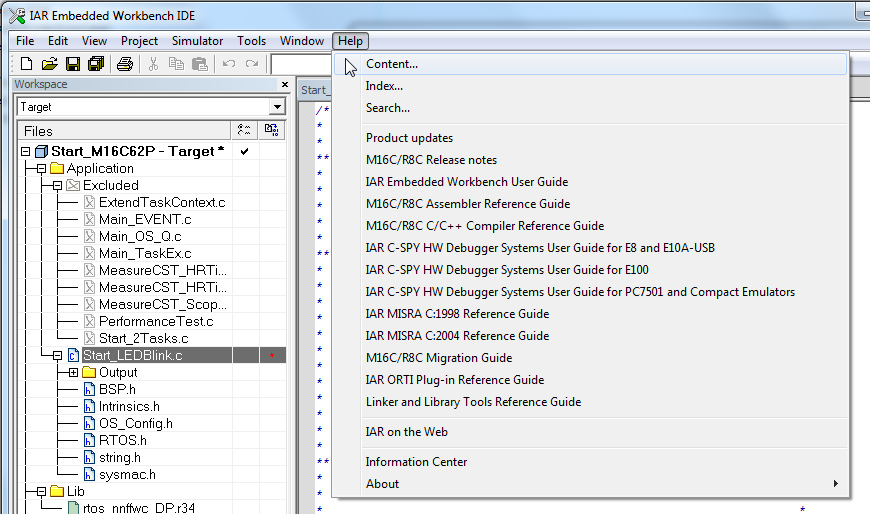The width and height of the screenshot is (870, 514).
Task: Collapse the Start_M16C62P project root
Action: pyautogui.click(x=26, y=152)
